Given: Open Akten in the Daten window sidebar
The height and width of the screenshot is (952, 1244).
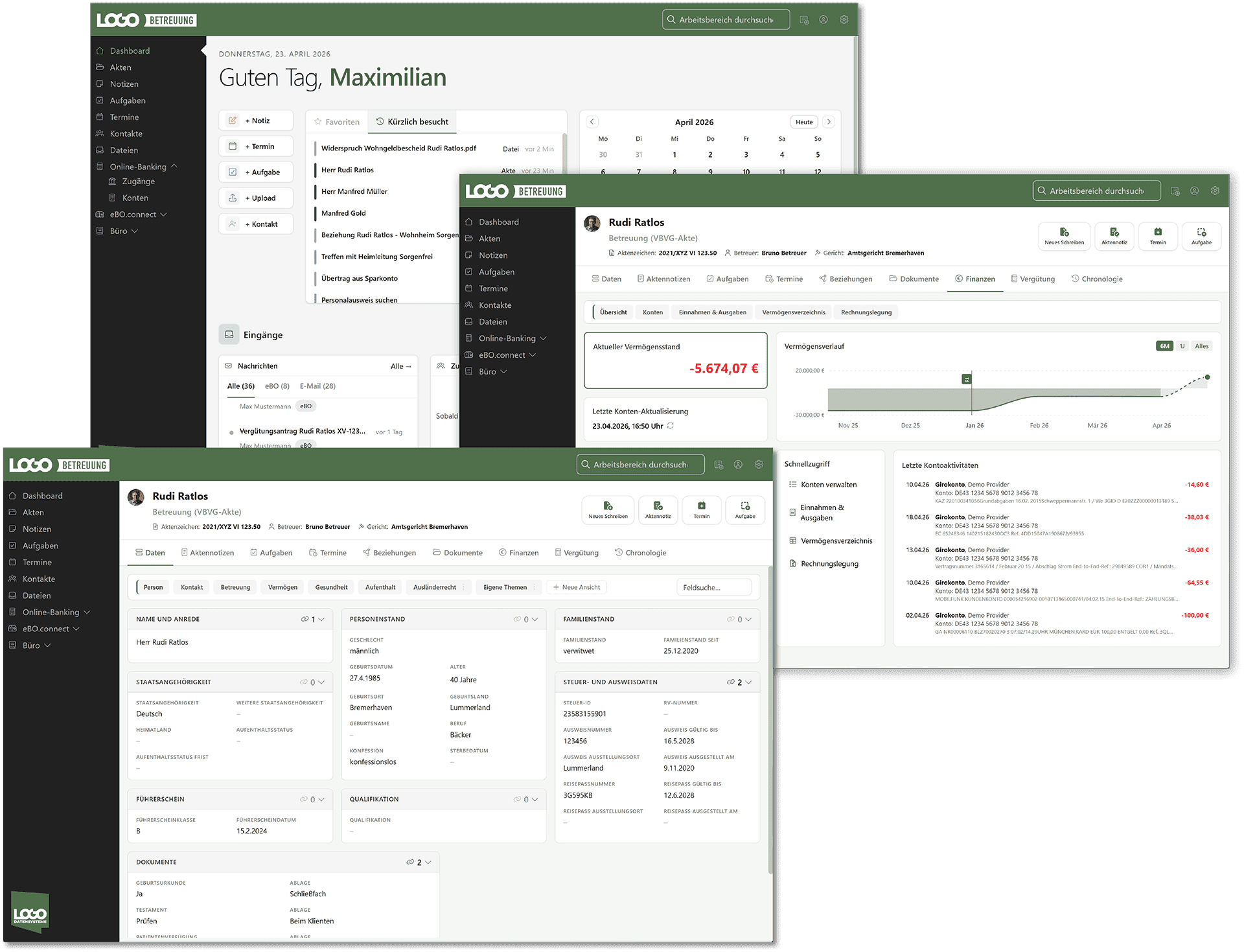Looking at the screenshot, I should coord(33,513).
